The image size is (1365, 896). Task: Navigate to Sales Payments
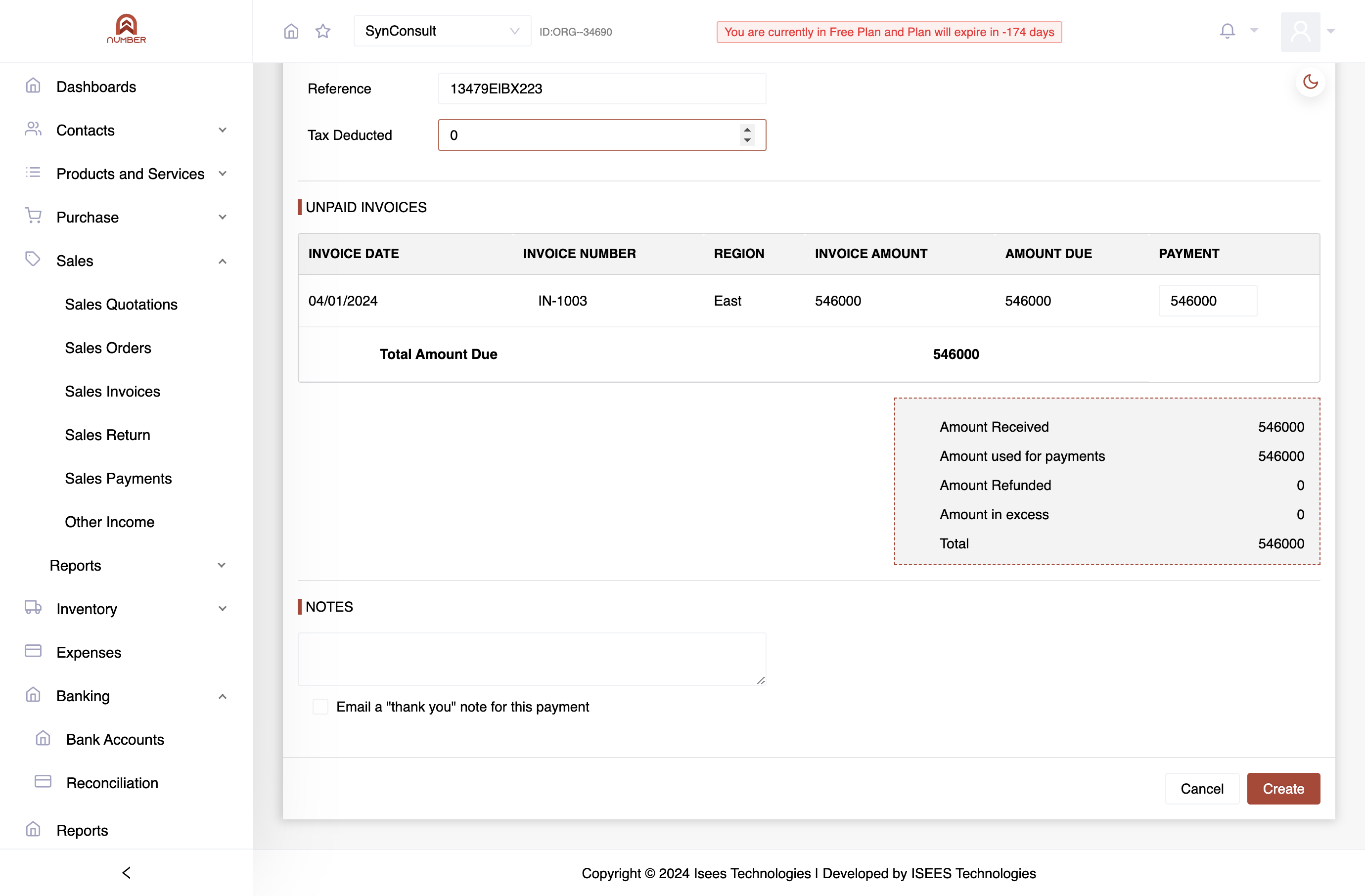[x=118, y=479]
